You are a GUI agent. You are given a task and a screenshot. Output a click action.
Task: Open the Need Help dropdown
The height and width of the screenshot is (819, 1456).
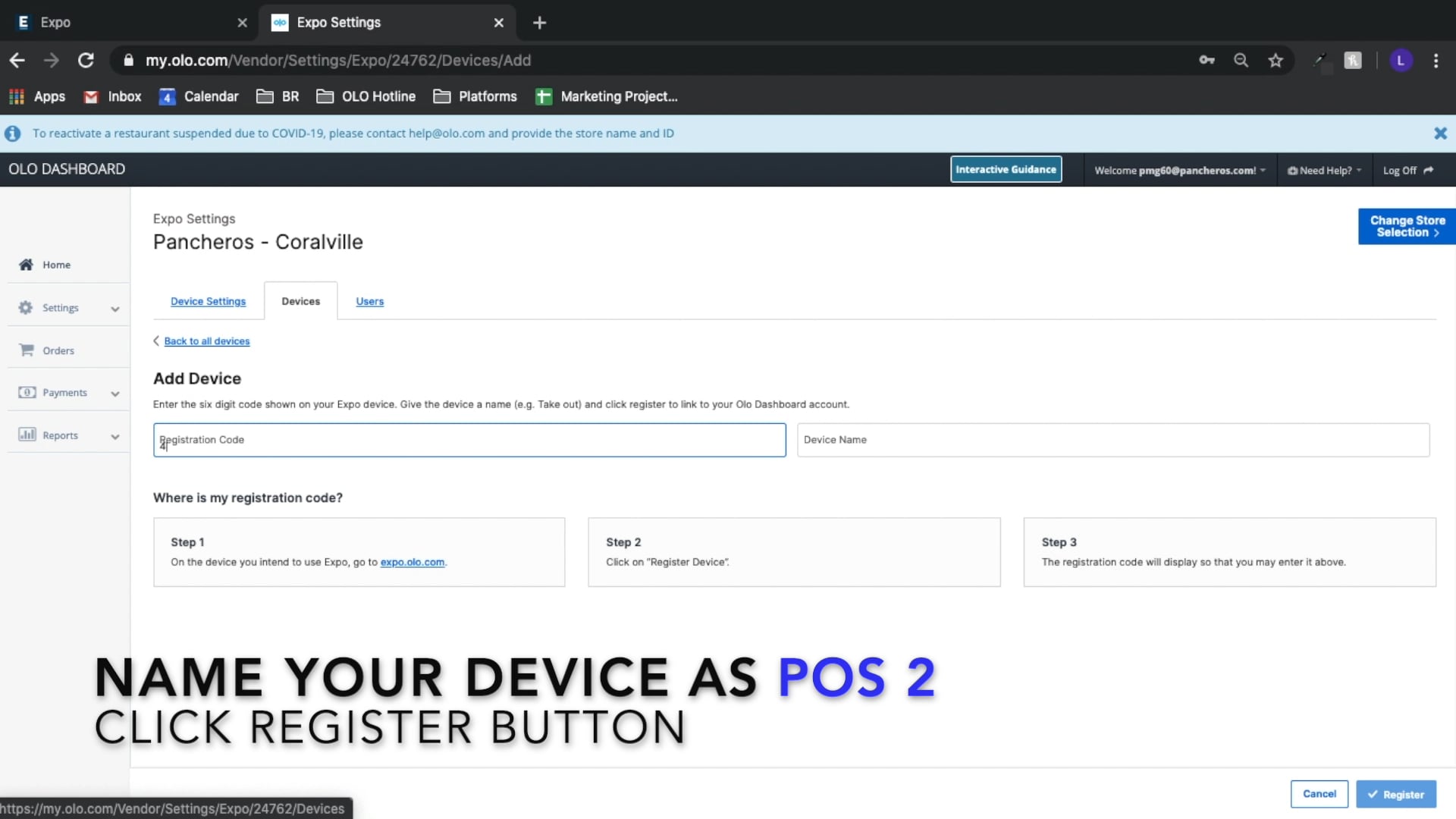(x=1324, y=171)
